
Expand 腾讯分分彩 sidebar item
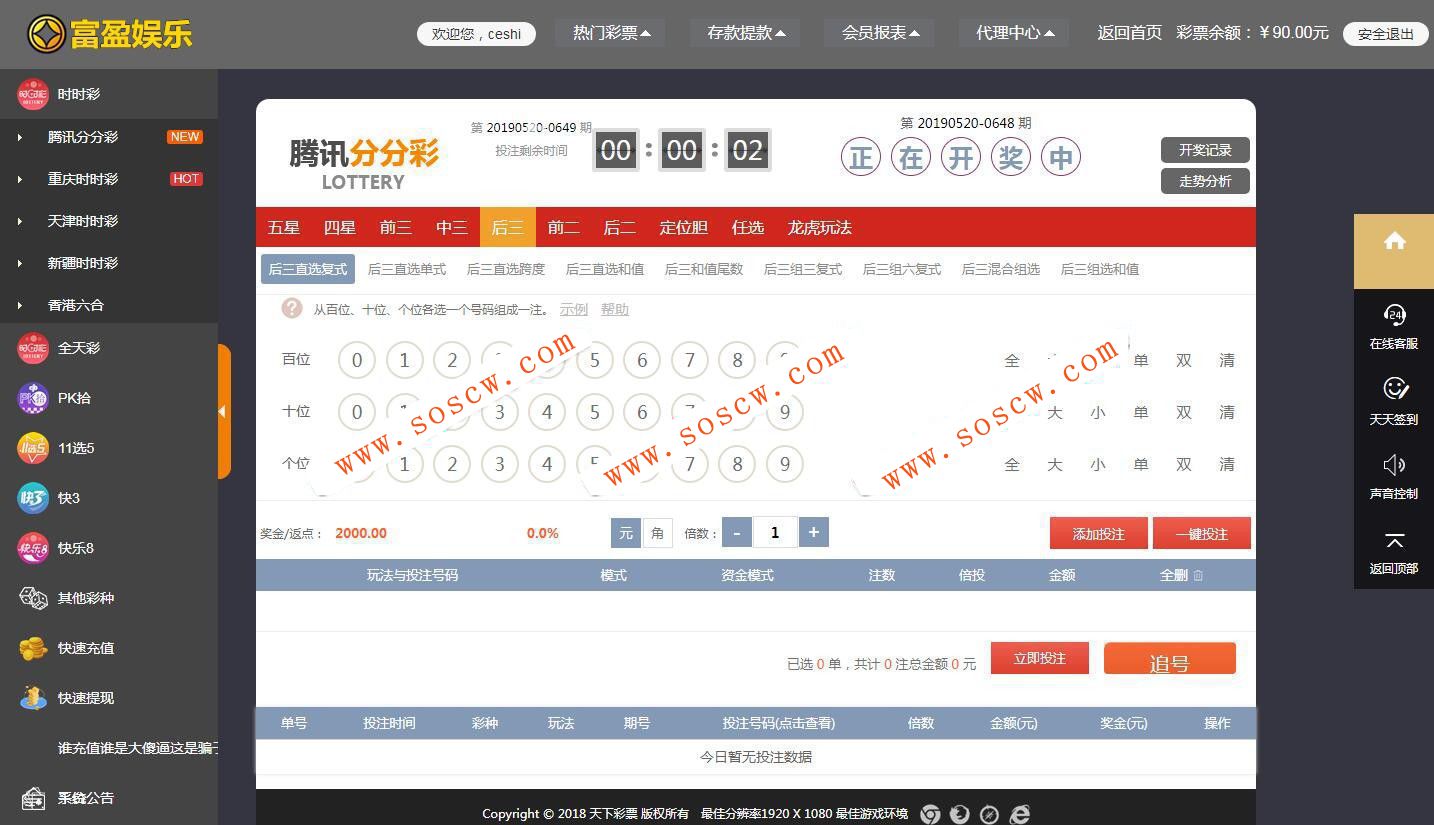tap(109, 137)
